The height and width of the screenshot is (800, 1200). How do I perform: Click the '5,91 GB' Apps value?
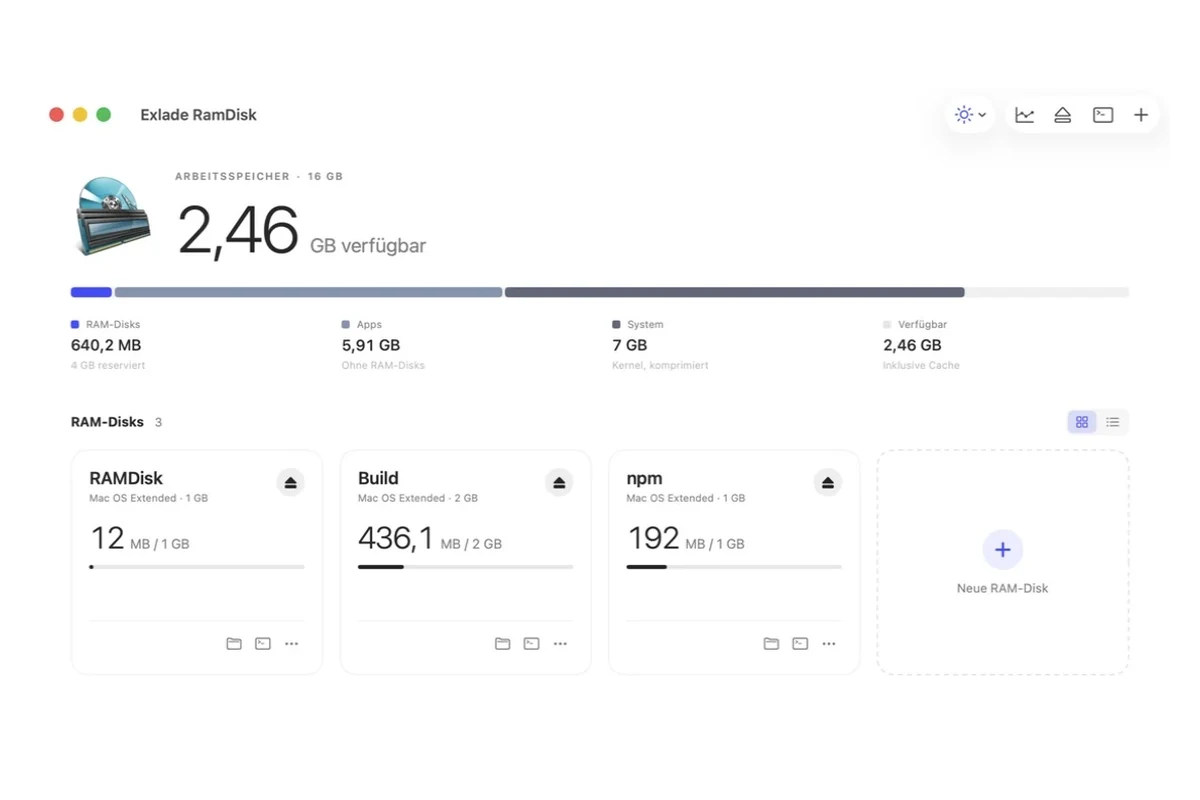[371, 345]
